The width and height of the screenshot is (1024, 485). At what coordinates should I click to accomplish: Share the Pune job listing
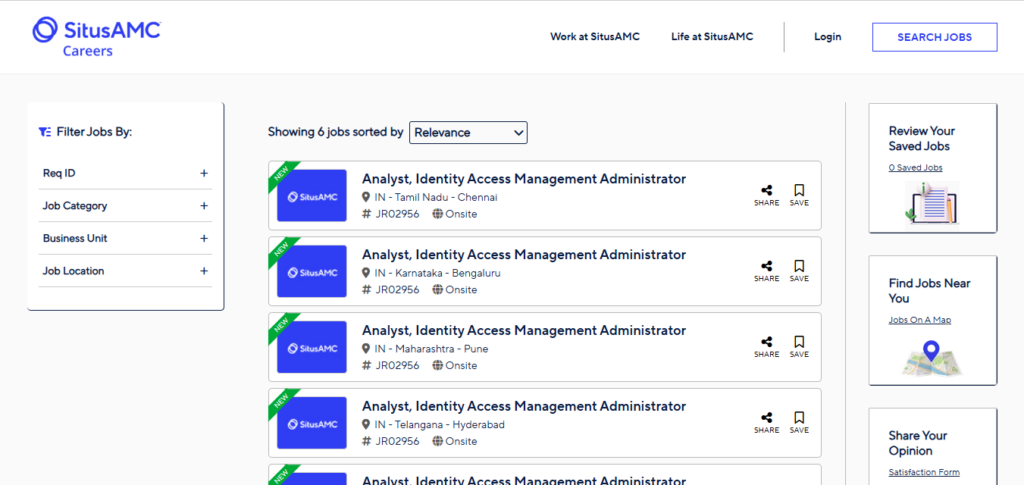pyautogui.click(x=767, y=347)
